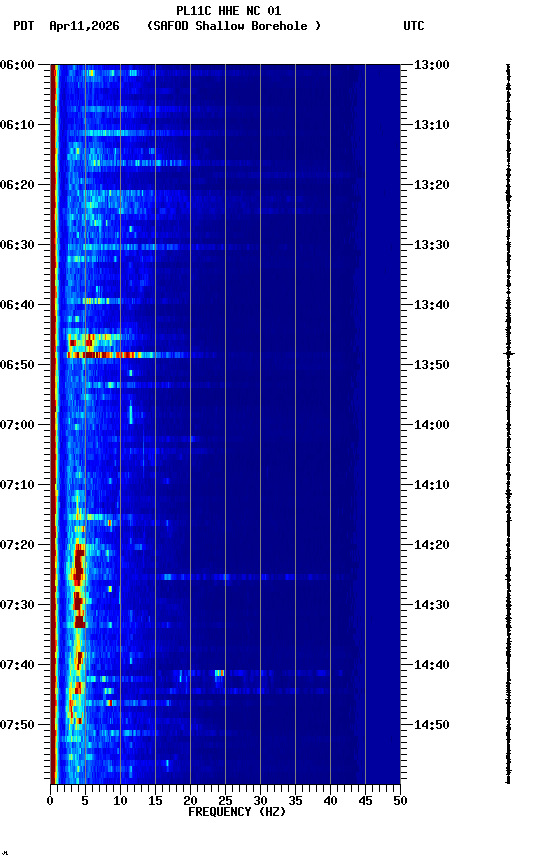Click the '06:10' PDT time label

(17, 125)
